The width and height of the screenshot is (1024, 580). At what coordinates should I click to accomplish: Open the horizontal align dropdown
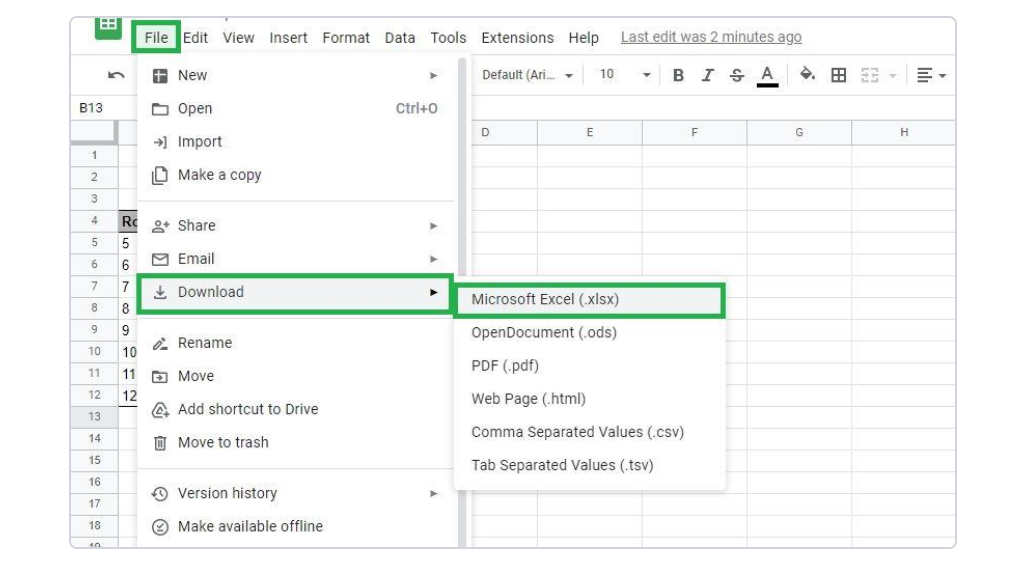point(931,76)
